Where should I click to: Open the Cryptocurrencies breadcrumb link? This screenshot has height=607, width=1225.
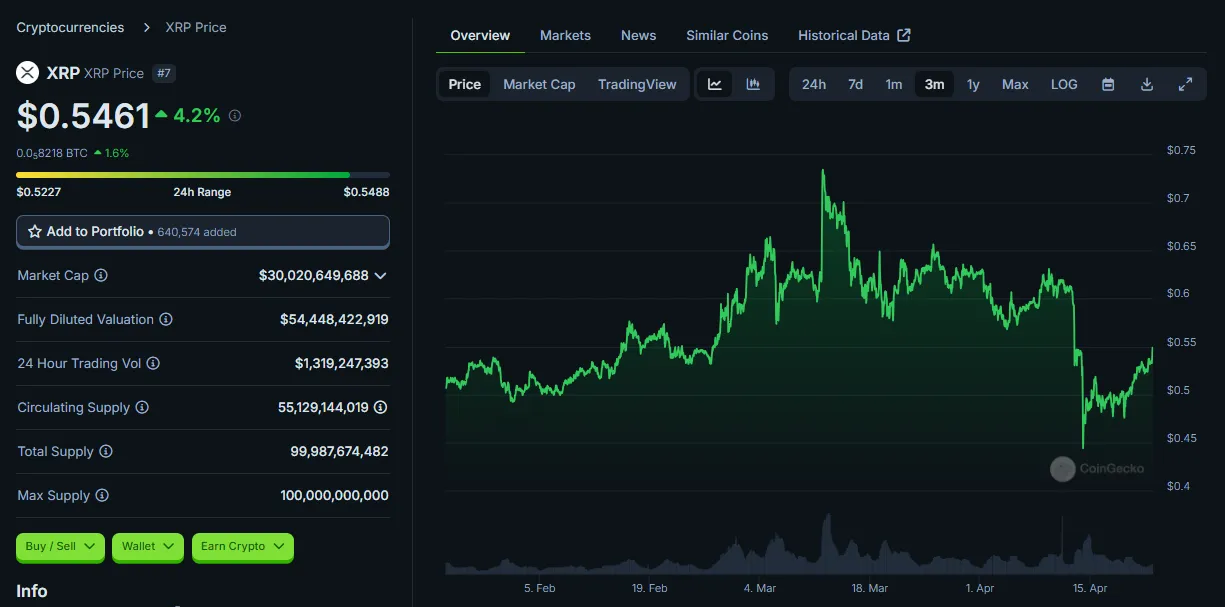pos(70,27)
